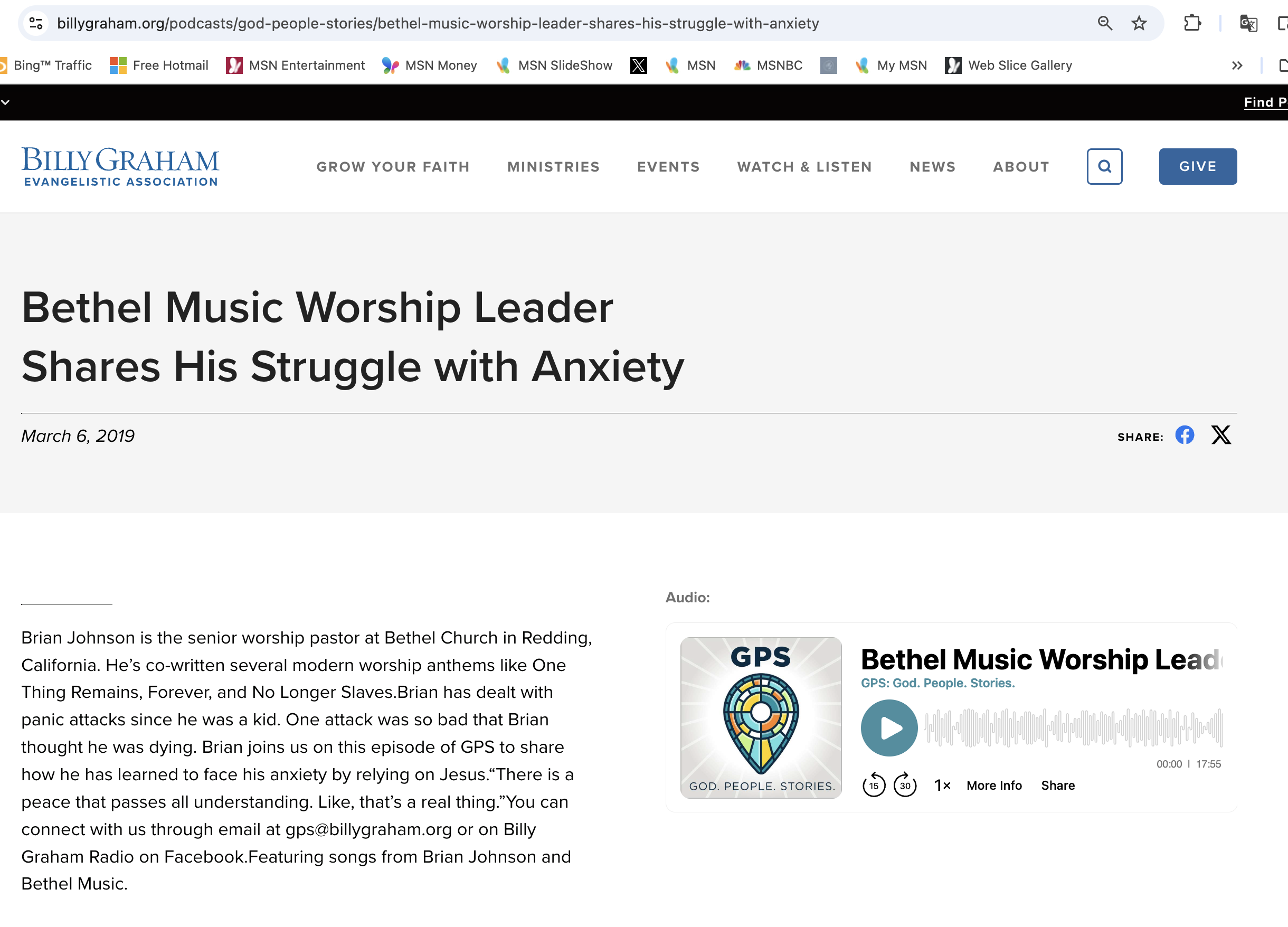
Task: View site information icon in address bar
Action: [36, 23]
